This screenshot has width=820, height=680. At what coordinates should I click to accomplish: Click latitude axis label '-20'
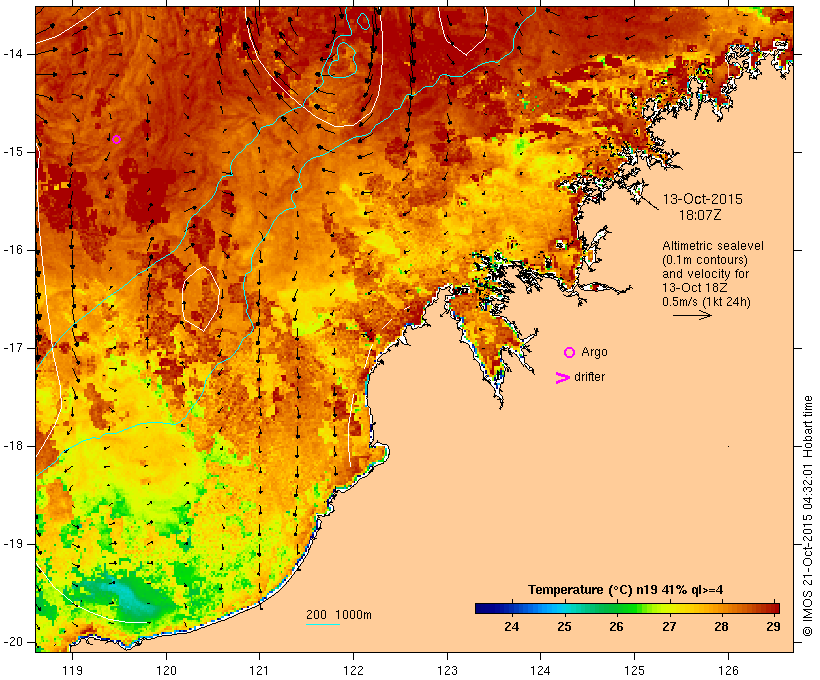[x=12, y=642]
